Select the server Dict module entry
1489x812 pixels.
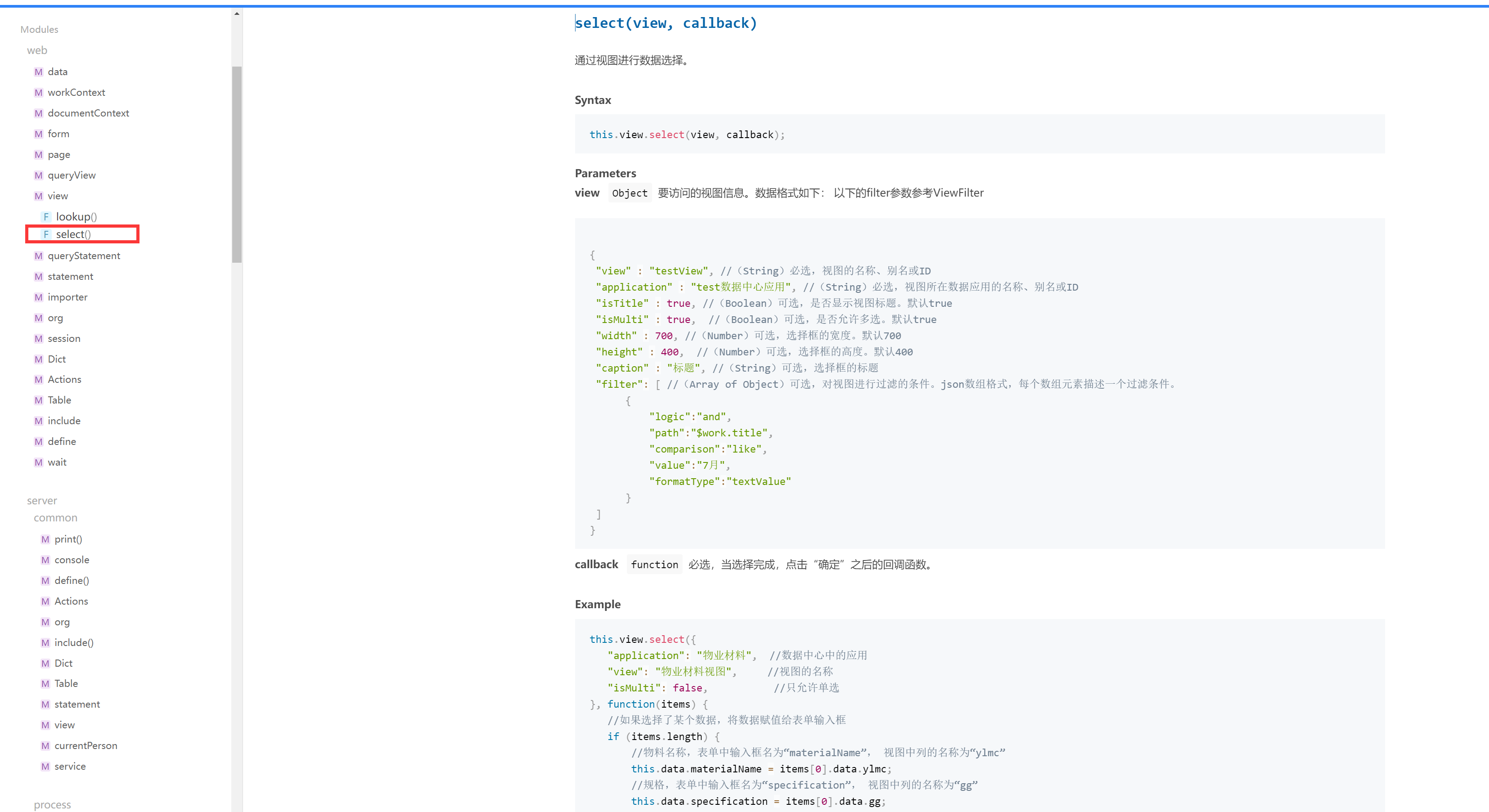pos(63,663)
